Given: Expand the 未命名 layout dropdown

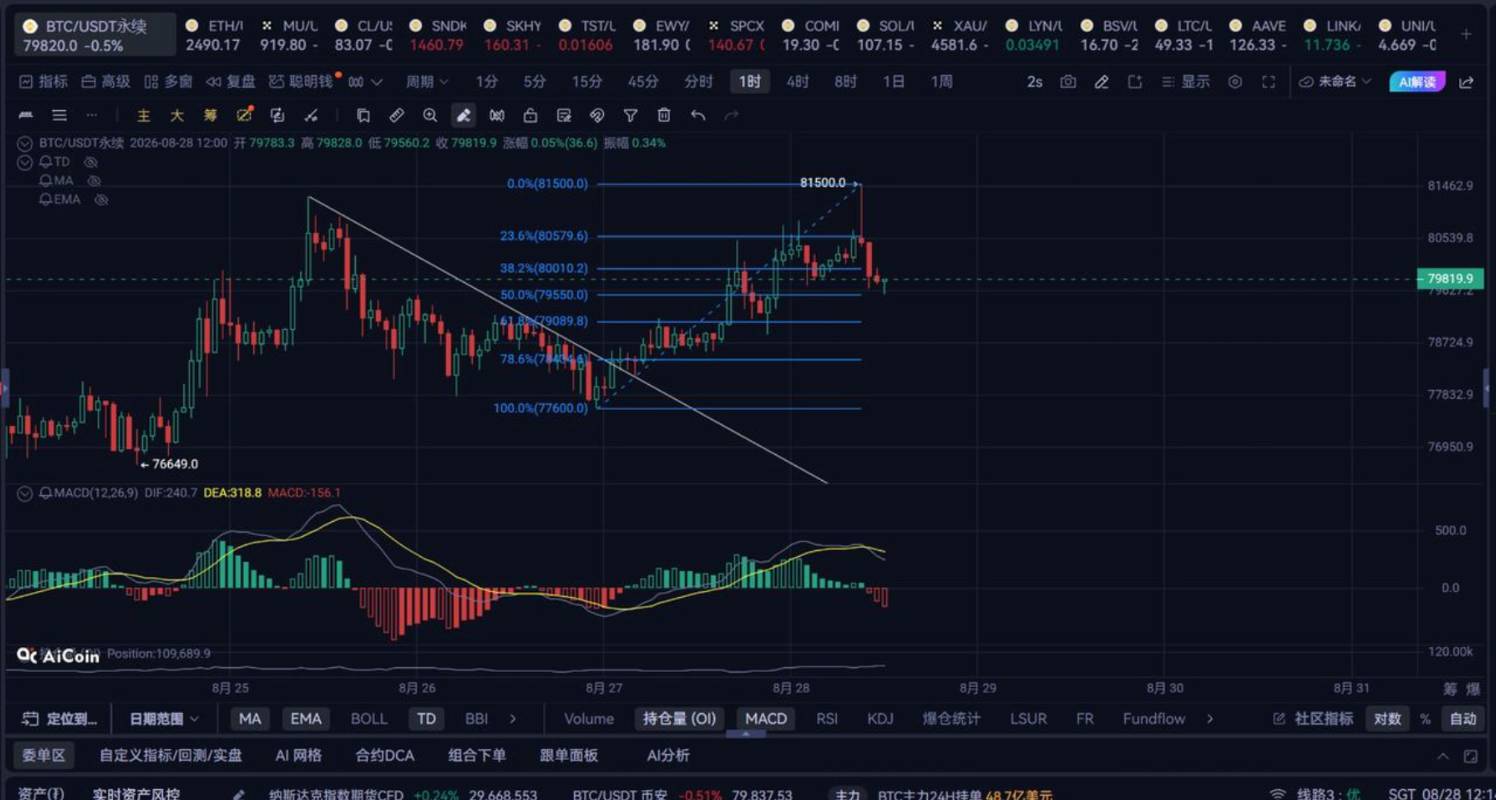Looking at the screenshot, I should (x=1336, y=82).
